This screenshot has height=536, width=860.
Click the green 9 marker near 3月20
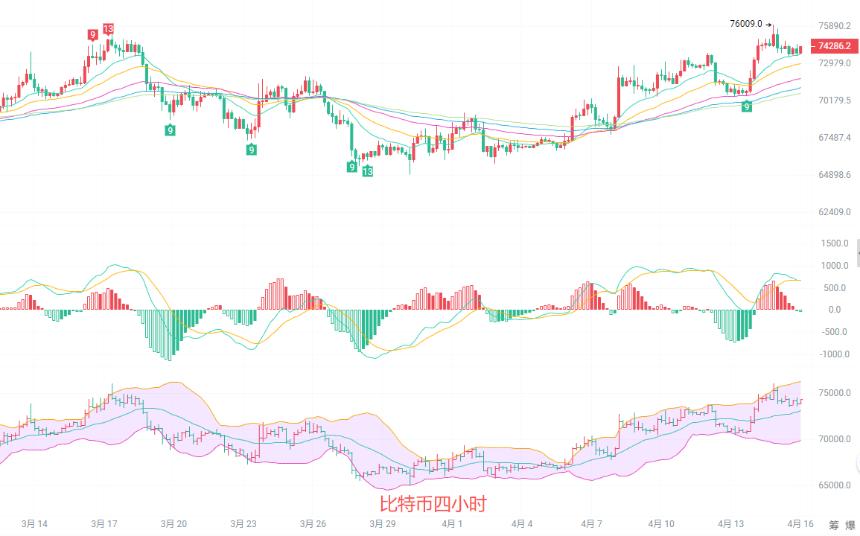click(171, 130)
